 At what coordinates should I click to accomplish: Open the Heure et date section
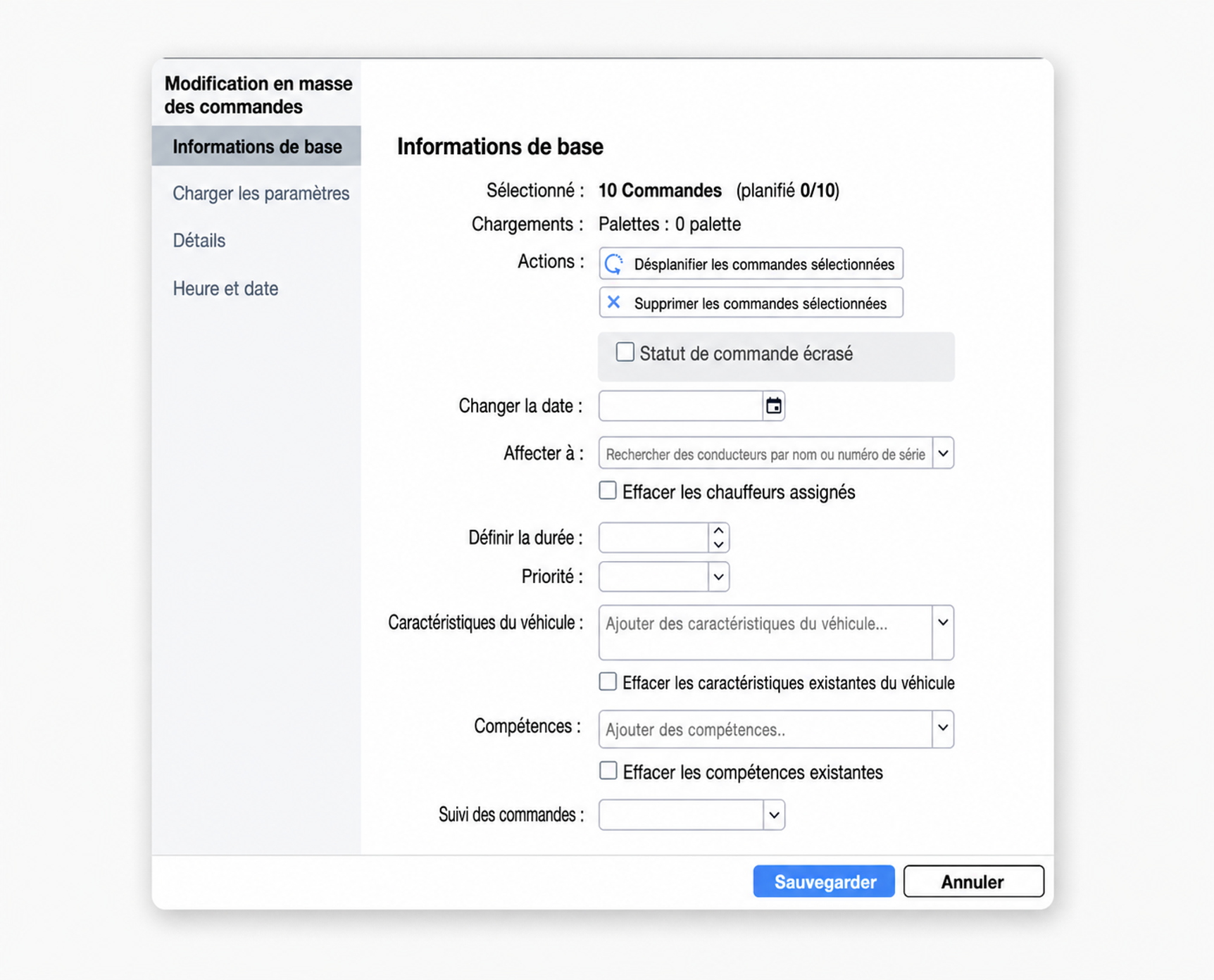(x=225, y=289)
